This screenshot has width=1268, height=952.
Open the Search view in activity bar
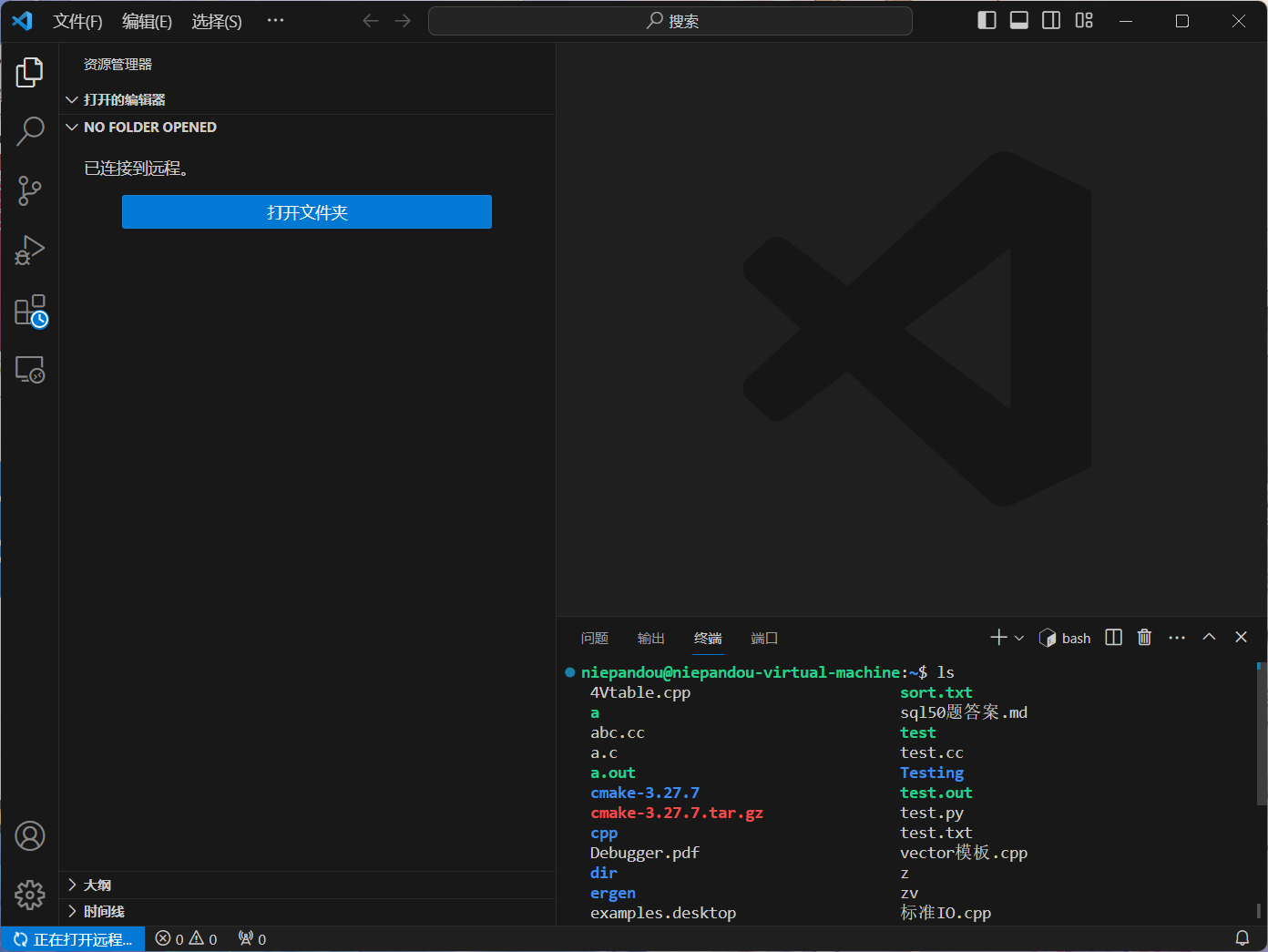click(x=30, y=131)
